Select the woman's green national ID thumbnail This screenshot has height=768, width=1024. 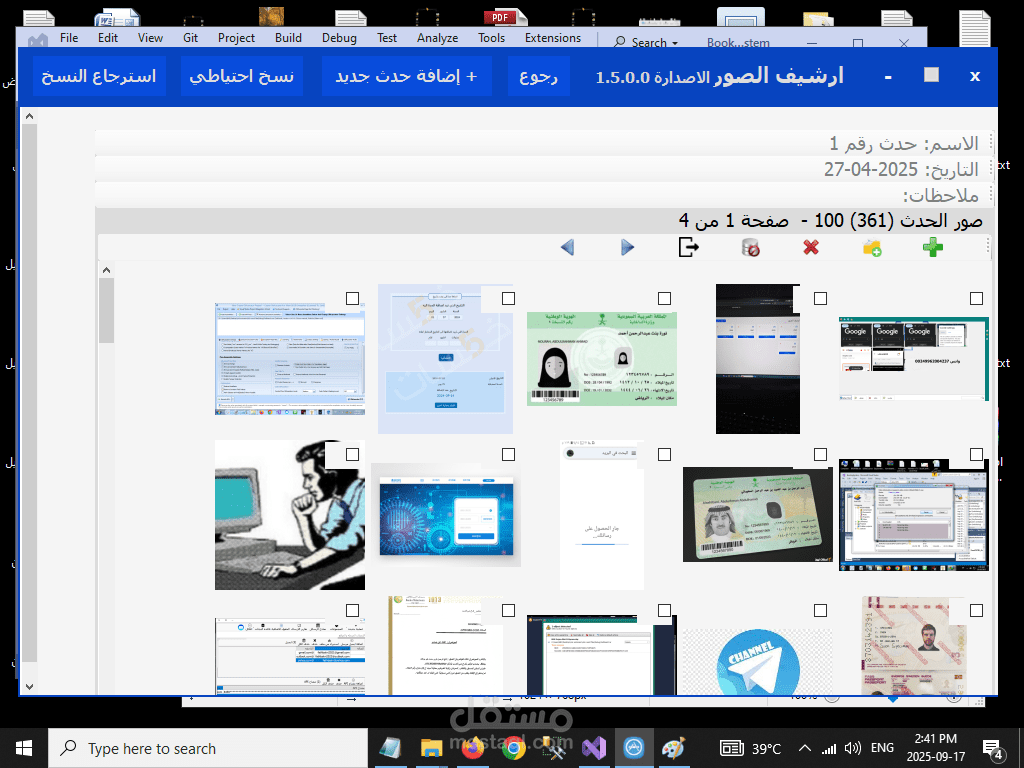point(601,359)
